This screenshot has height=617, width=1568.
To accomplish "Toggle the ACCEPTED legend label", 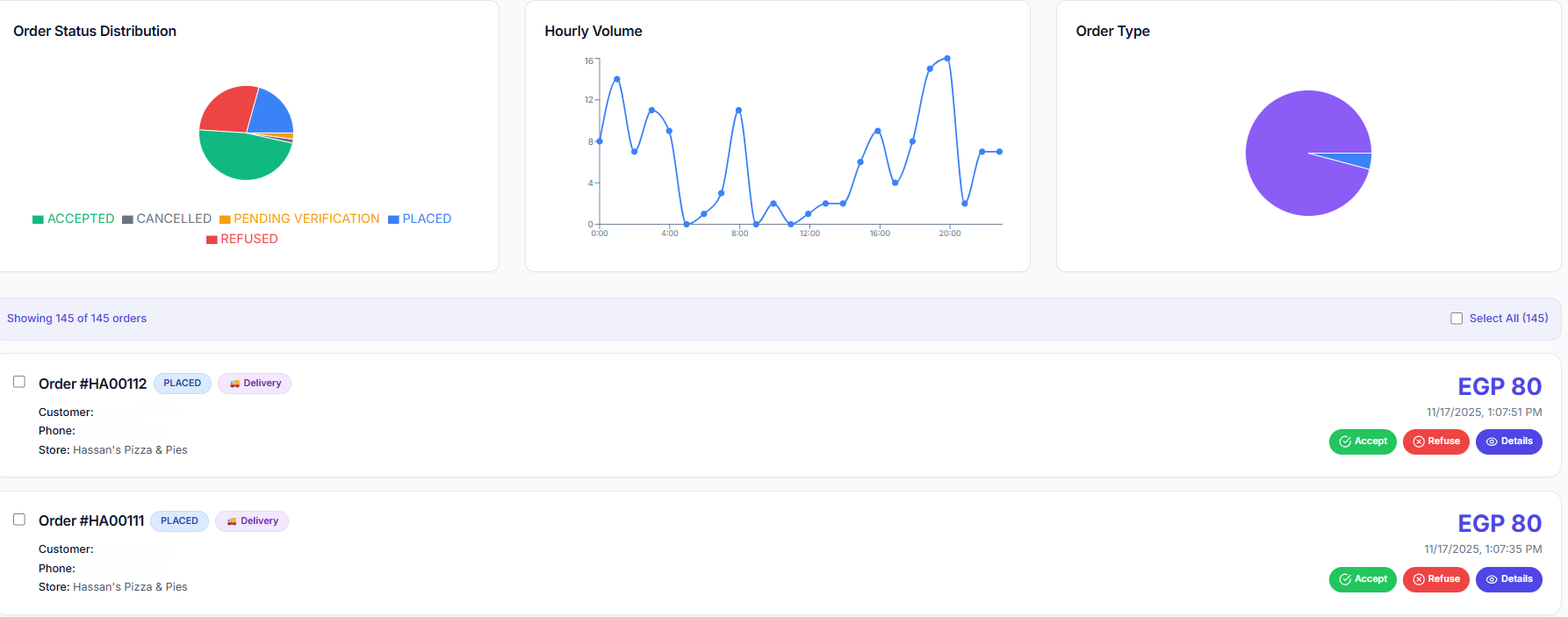I will tap(81, 219).
